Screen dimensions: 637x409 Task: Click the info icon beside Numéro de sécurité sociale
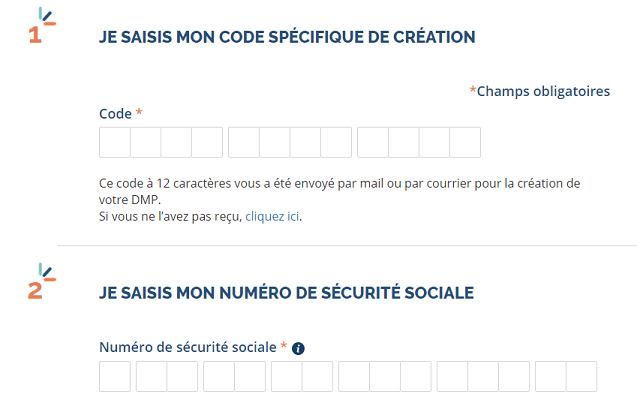(298, 348)
